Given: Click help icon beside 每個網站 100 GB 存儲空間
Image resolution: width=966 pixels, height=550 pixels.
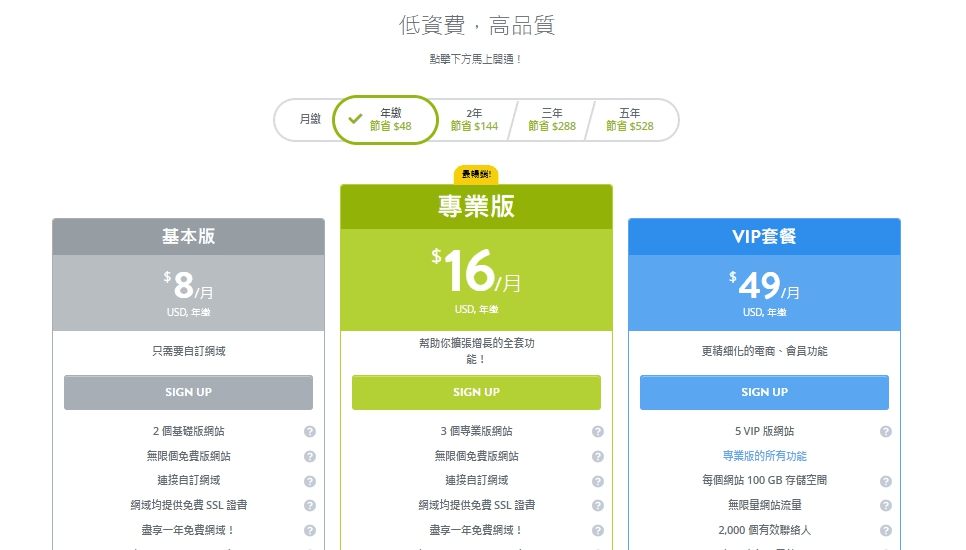Looking at the screenshot, I should click(886, 481).
